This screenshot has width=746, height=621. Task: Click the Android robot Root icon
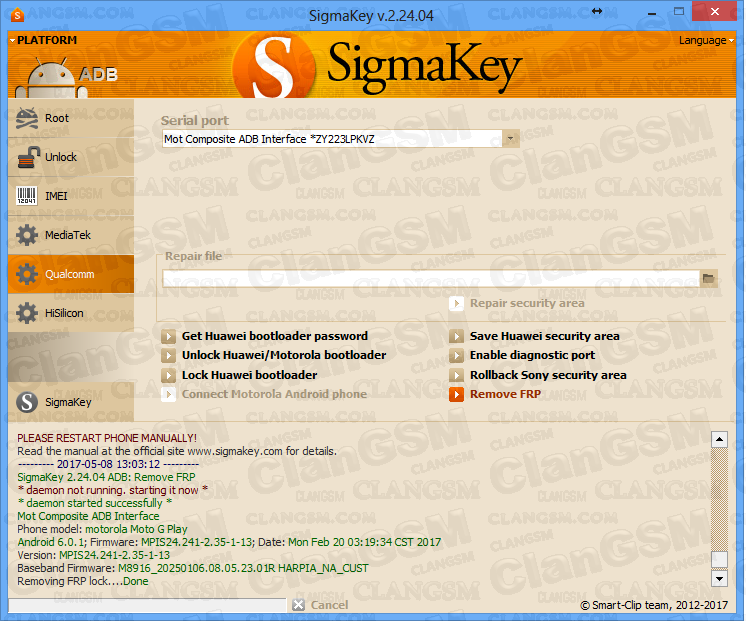(x=27, y=118)
